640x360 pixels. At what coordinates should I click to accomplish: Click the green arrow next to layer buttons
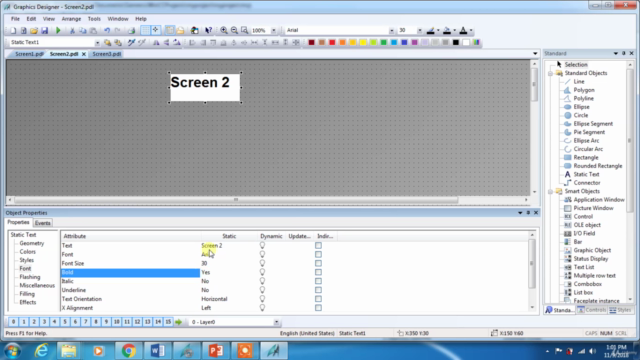point(178,322)
